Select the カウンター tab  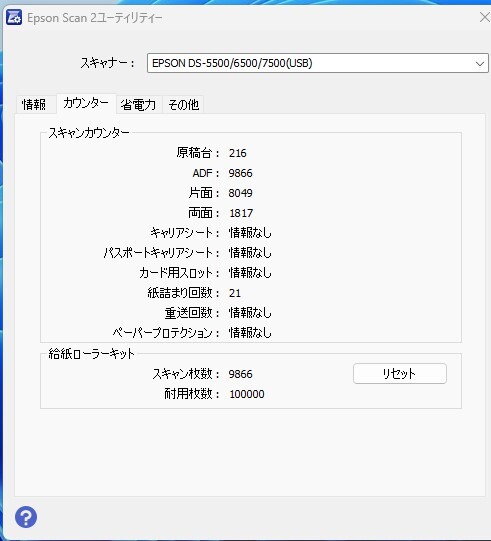(86, 103)
